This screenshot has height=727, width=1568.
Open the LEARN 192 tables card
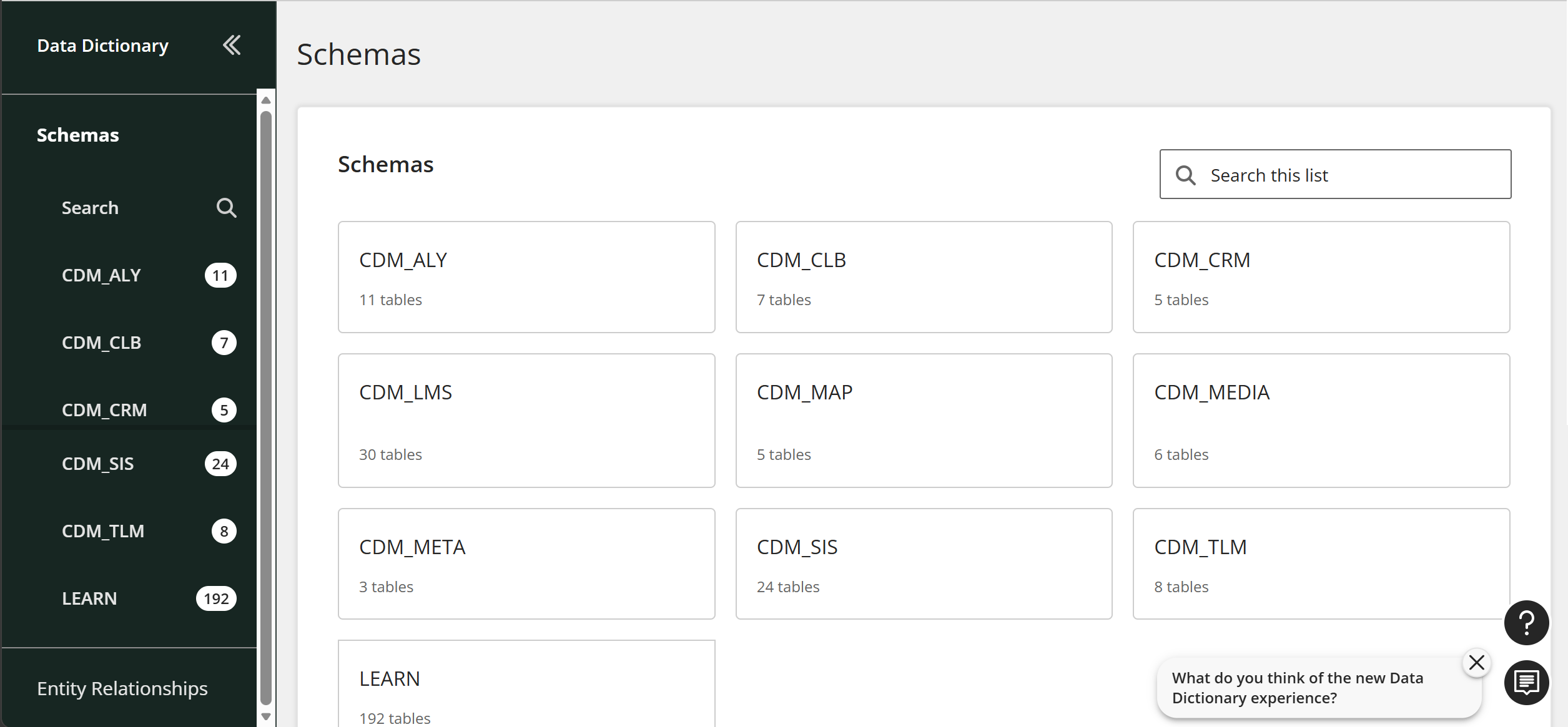coord(526,683)
